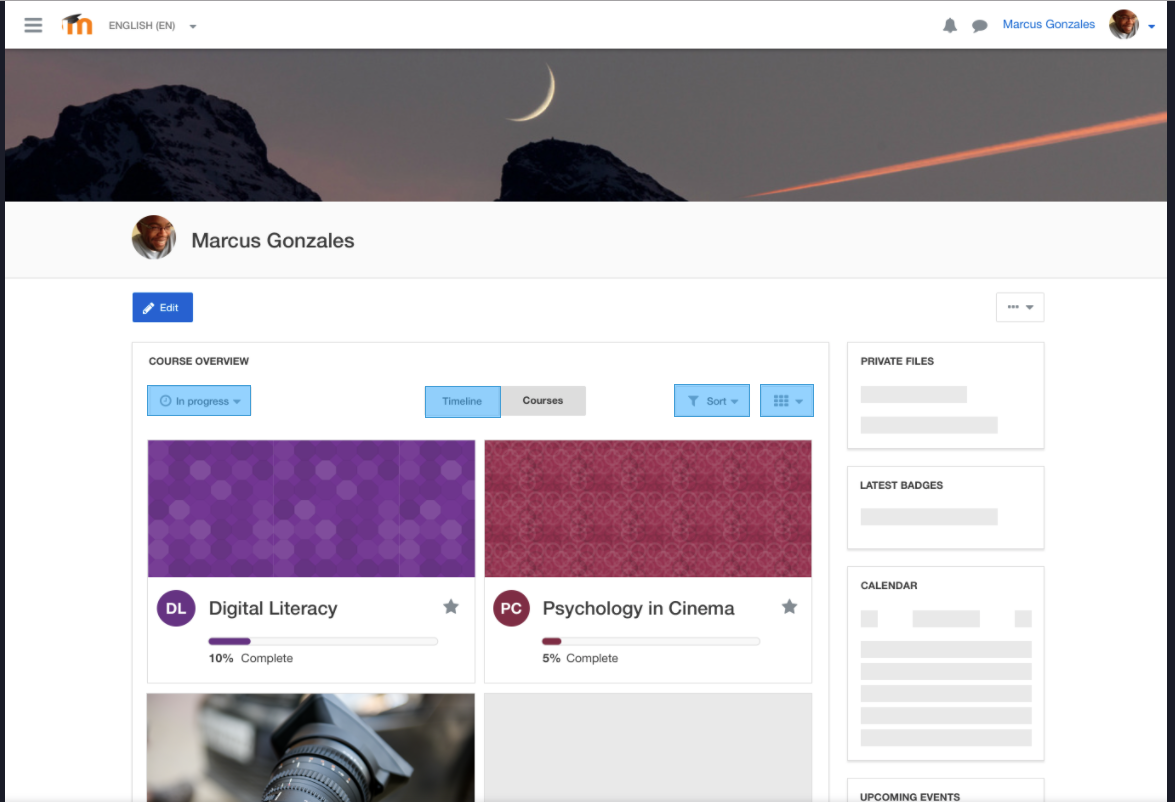Open the card view layout dropdown
This screenshot has width=1175, height=802.
point(787,400)
